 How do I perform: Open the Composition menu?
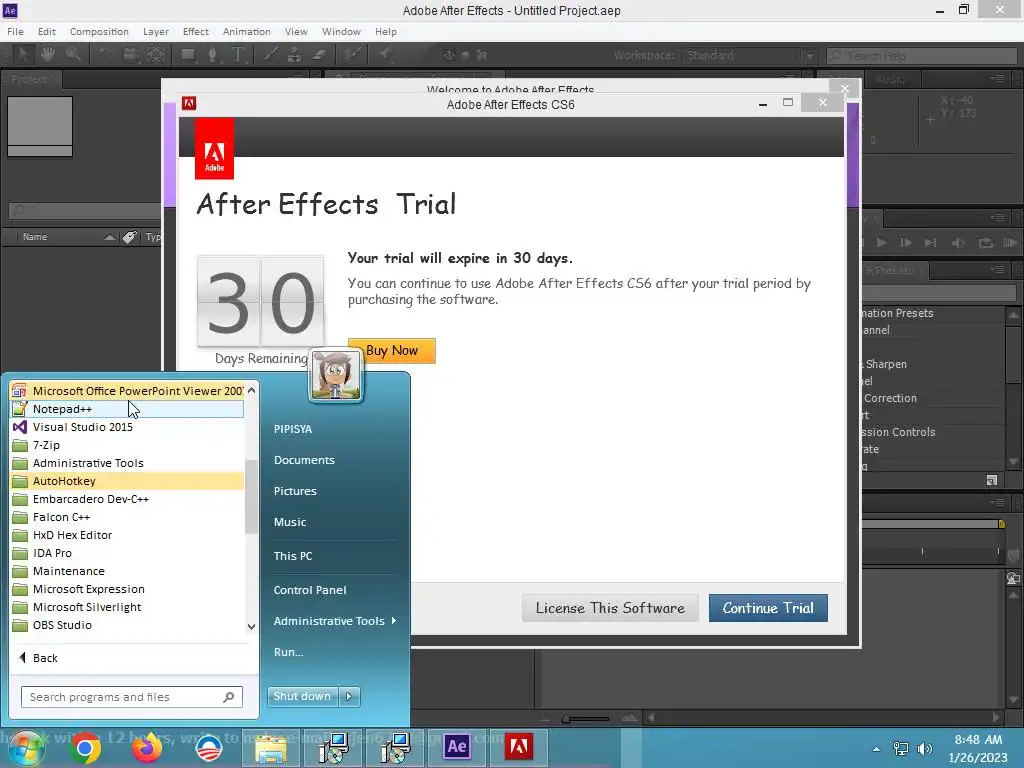coord(99,31)
